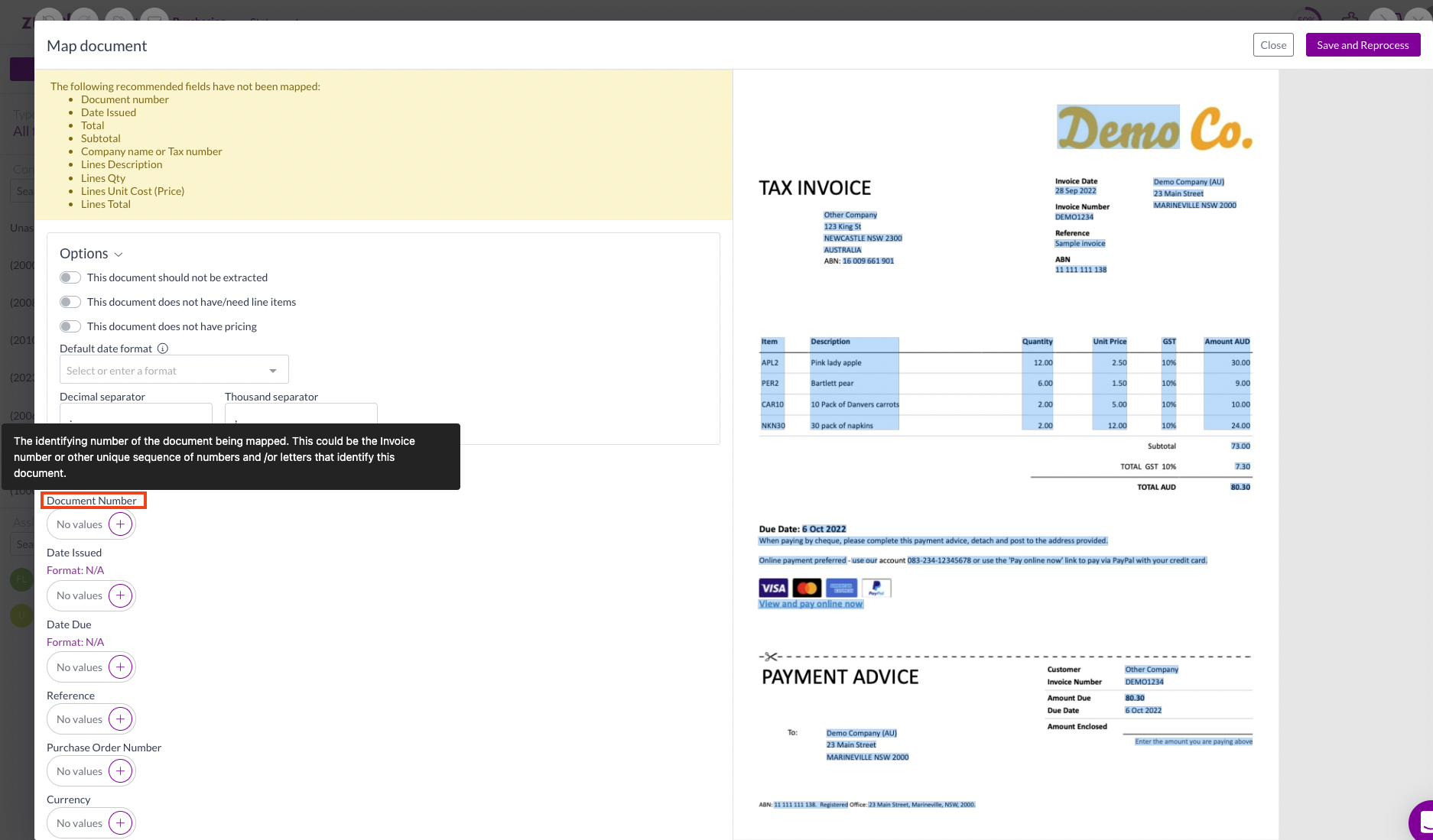The width and height of the screenshot is (1433, 840).
Task: Select 'Other Company' customer in Payment Advice
Action: pos(1152,670)
